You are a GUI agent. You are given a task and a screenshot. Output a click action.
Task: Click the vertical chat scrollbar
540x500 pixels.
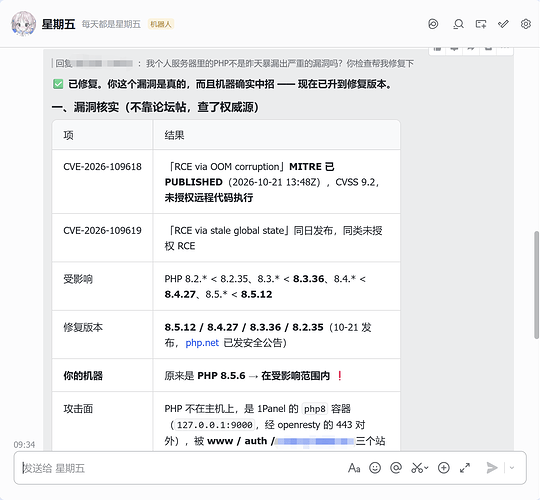(536, 285)
